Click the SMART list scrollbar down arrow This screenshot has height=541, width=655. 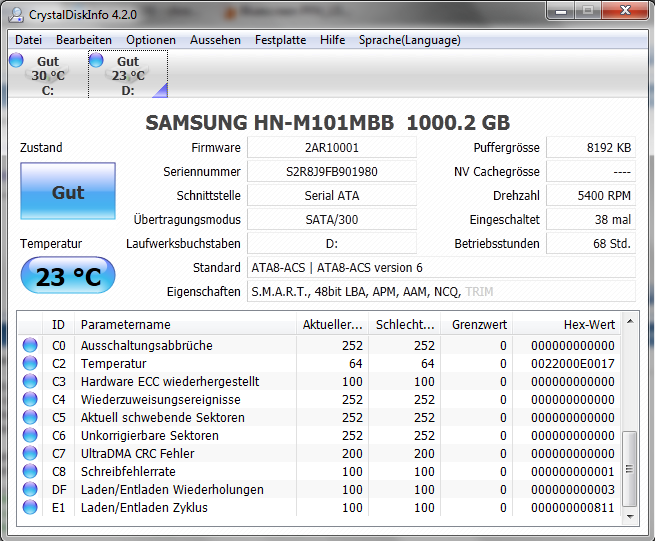pos(630,517)
